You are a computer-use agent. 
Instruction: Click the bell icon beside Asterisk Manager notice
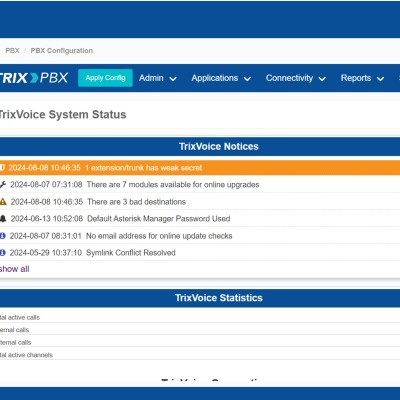3,219
